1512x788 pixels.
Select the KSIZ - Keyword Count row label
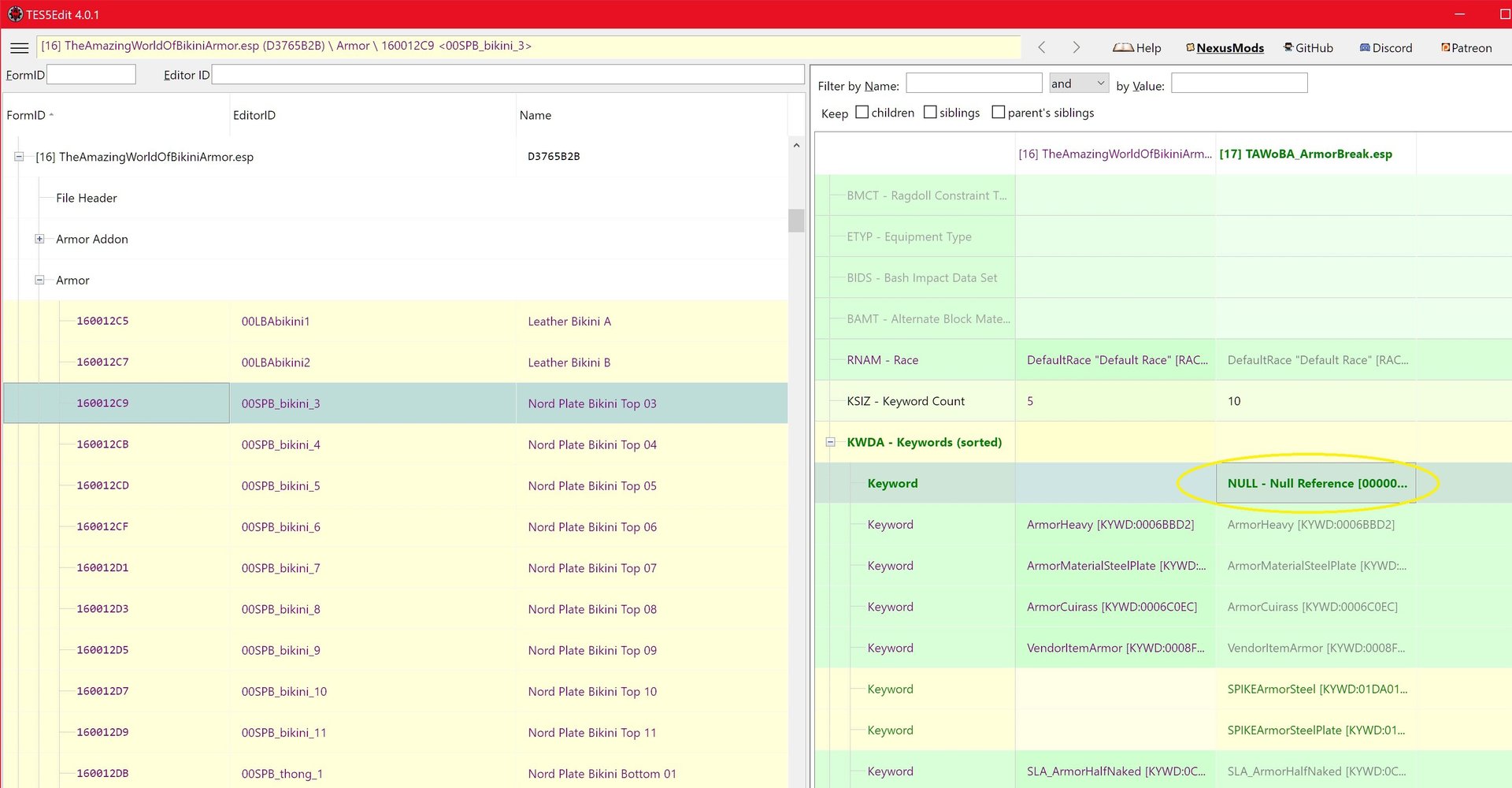(x=906, y=401)
